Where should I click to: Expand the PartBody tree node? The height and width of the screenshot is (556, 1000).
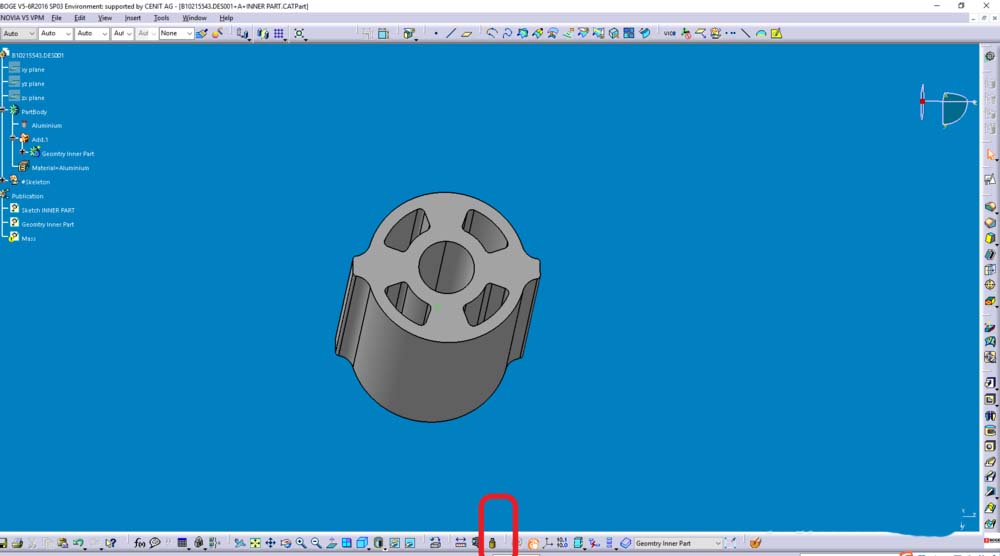[x=3, y=110]
